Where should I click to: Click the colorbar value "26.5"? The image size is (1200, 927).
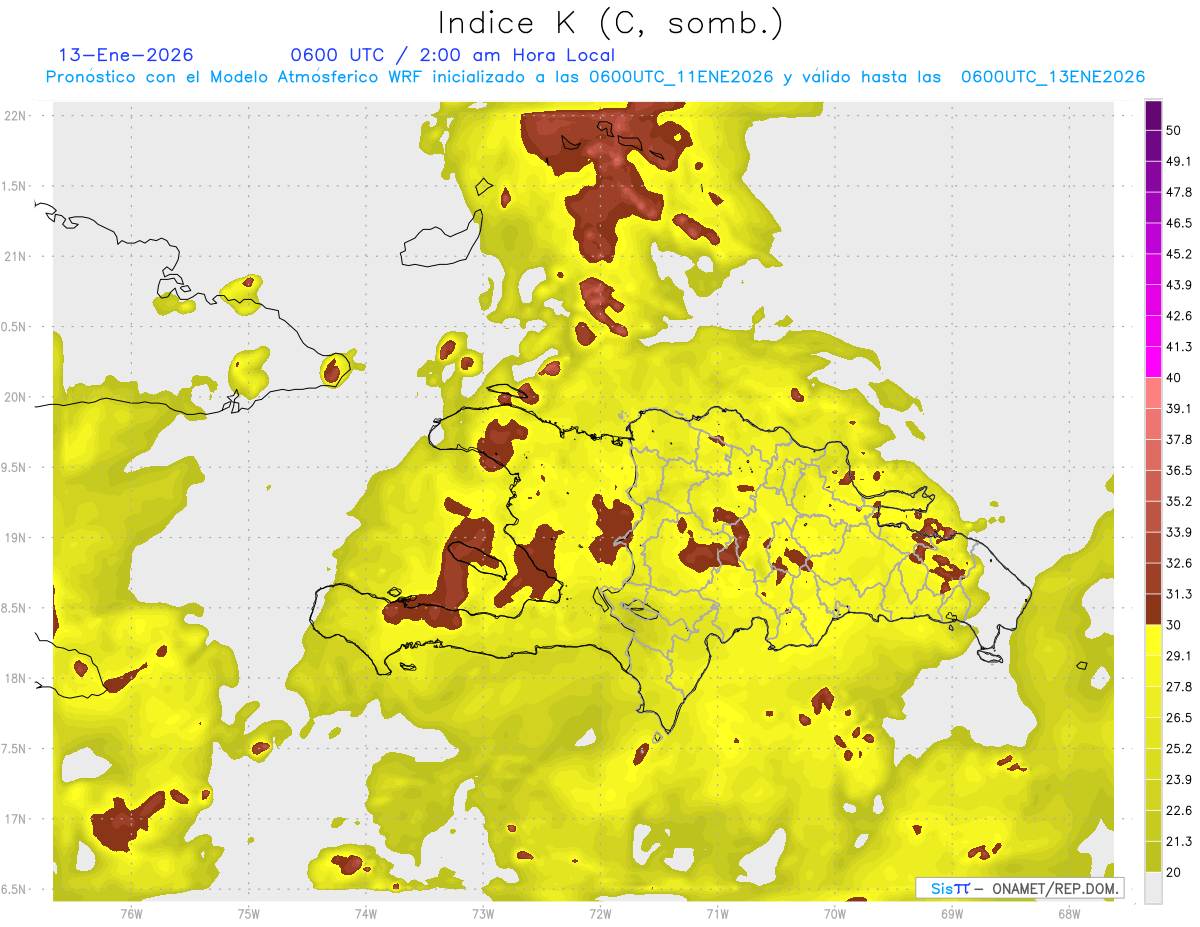1179,717
